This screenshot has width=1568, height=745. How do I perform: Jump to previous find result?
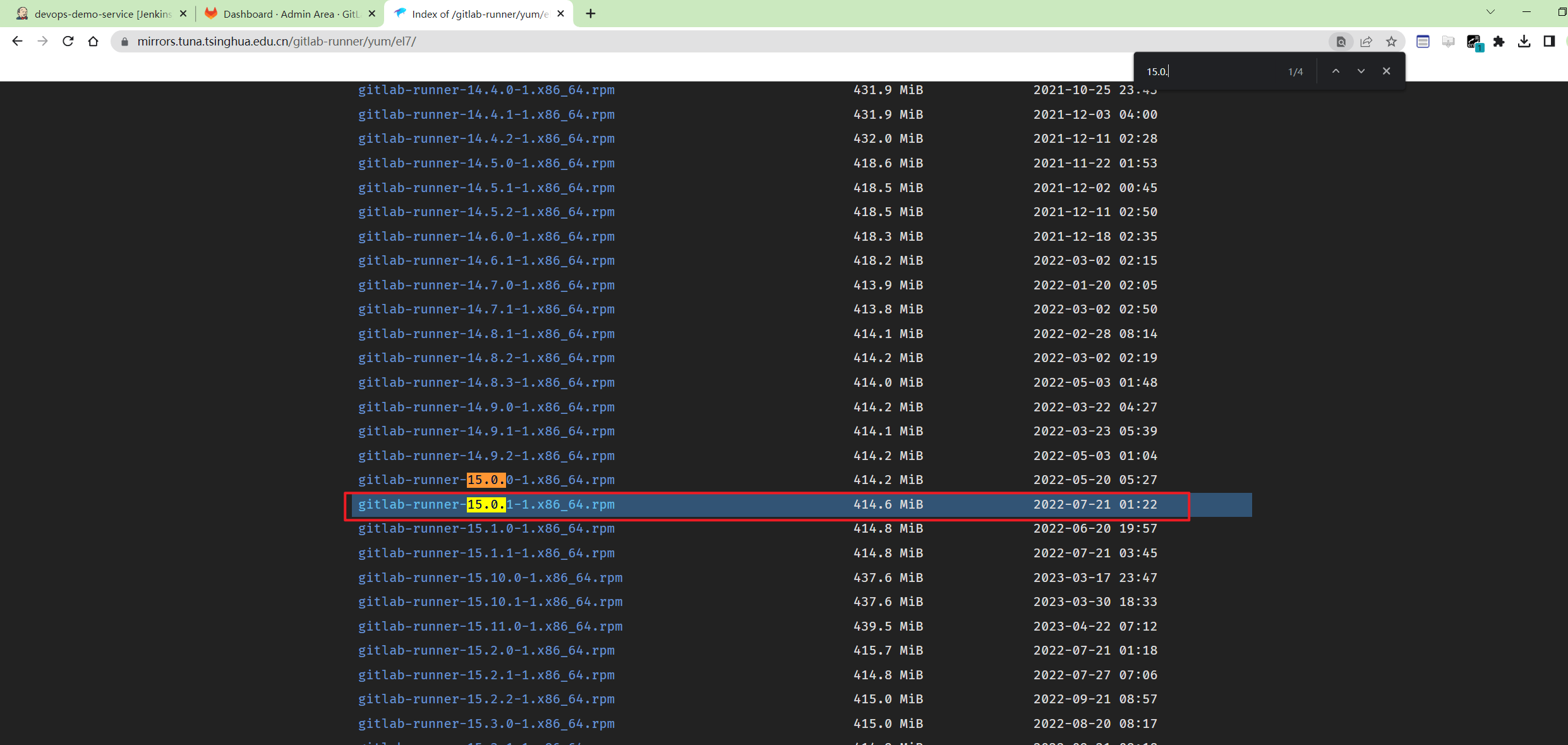pyautogui.click(x=1336, y=71)
